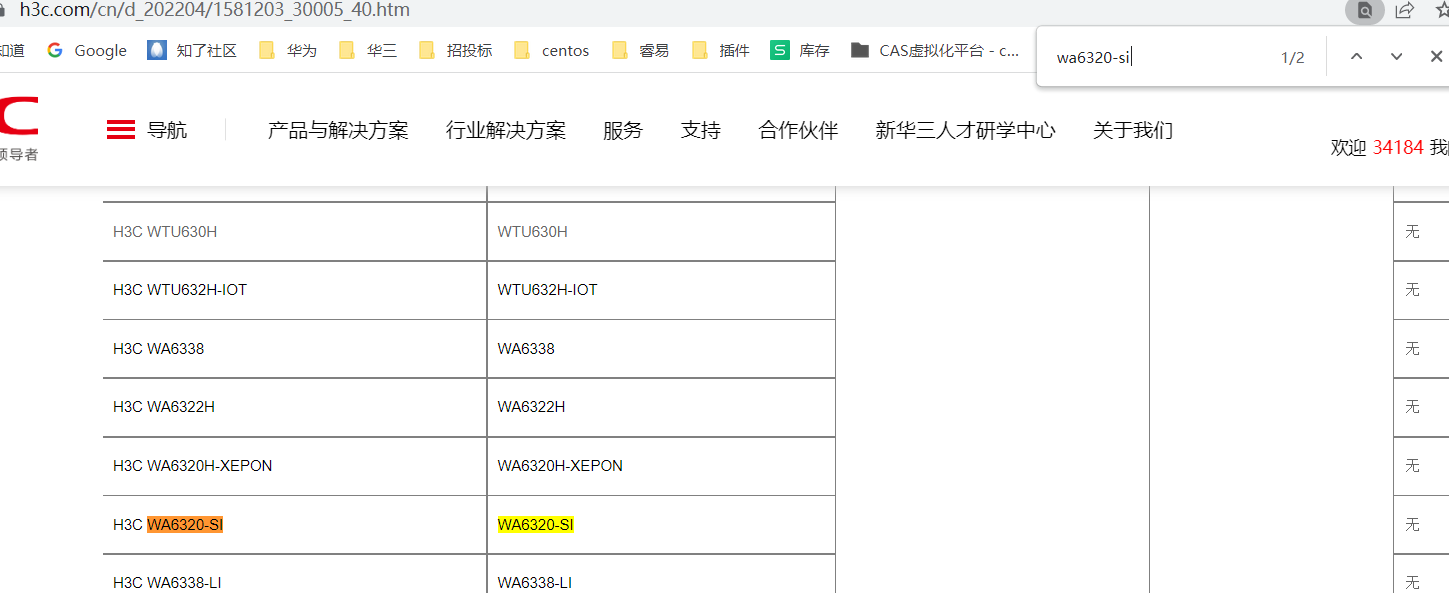Screen dimensions: 1449x593
Task: Click the H3C WTU632H-IOT cell
Action: 295,290
